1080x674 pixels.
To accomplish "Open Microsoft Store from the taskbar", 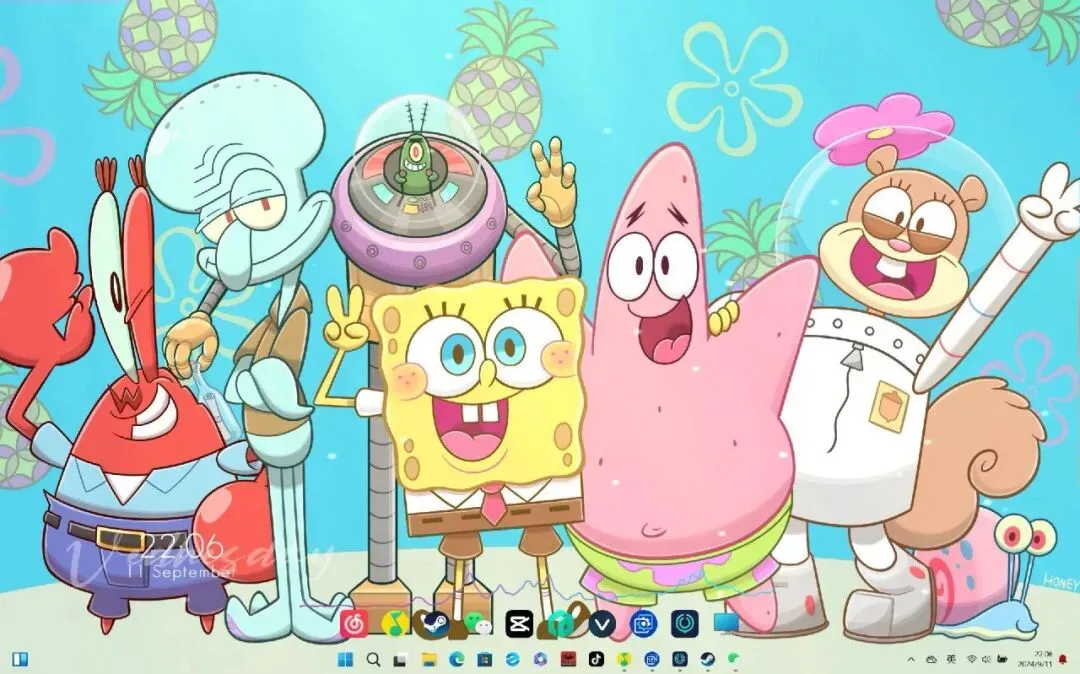I will 485,660.
